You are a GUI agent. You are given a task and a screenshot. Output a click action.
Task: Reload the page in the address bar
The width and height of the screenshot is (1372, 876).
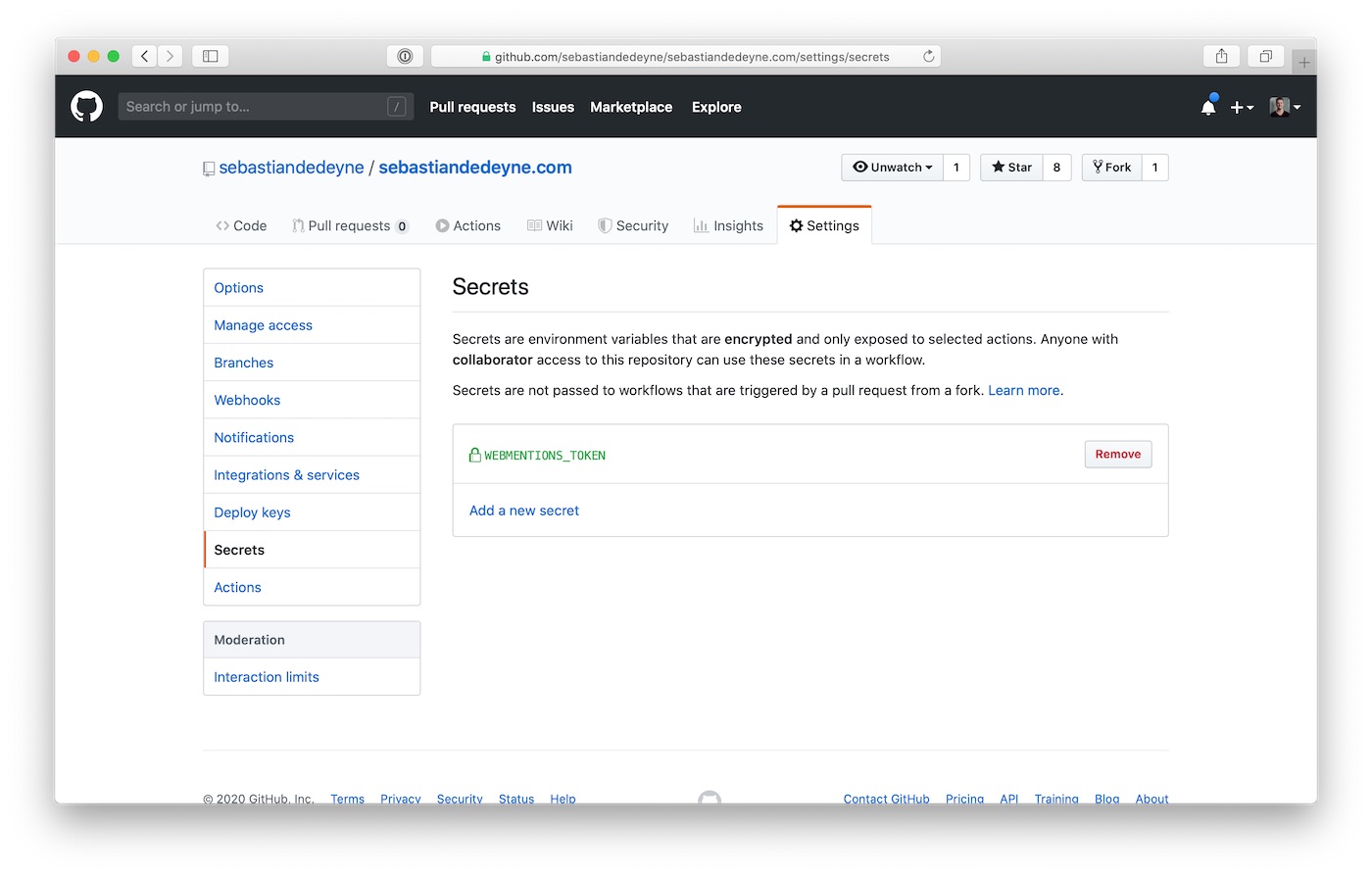[928, 56]
